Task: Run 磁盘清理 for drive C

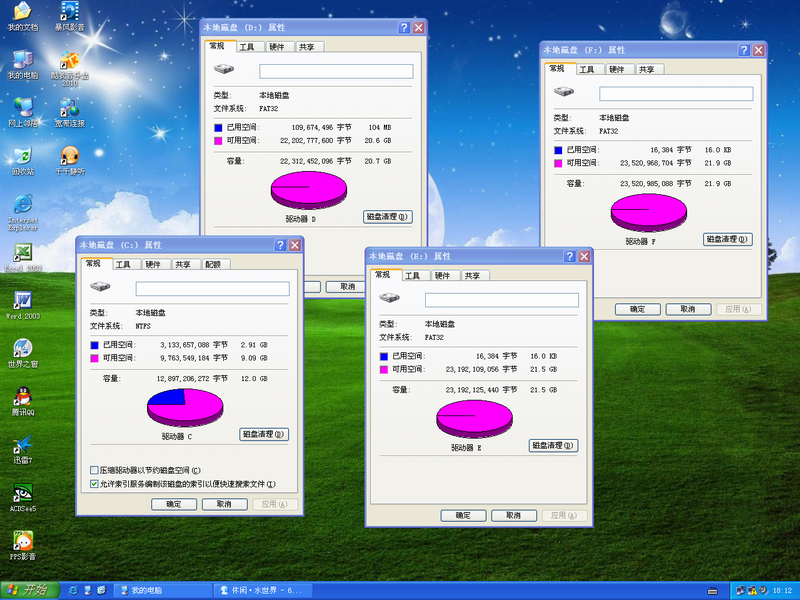Action: coord(264,434)
